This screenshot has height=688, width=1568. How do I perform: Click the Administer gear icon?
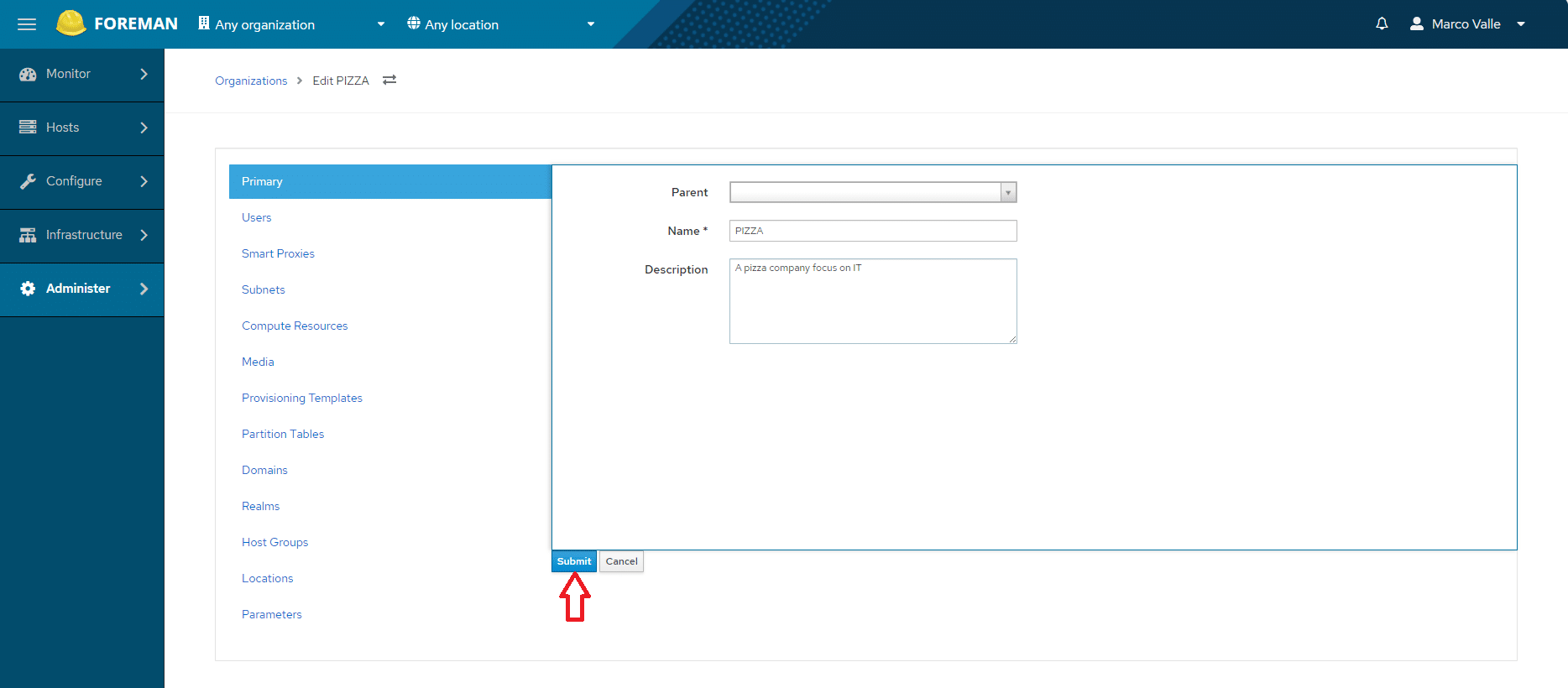[28, 289]
